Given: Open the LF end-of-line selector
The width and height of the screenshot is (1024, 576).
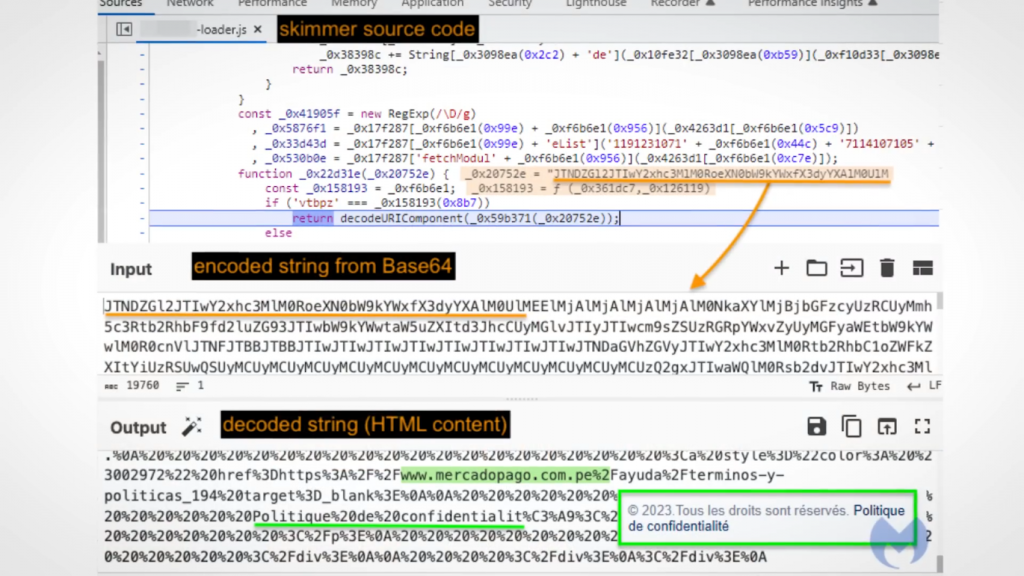Looking at the screenshot, I should pyautogui.click(x=924, y=386).
